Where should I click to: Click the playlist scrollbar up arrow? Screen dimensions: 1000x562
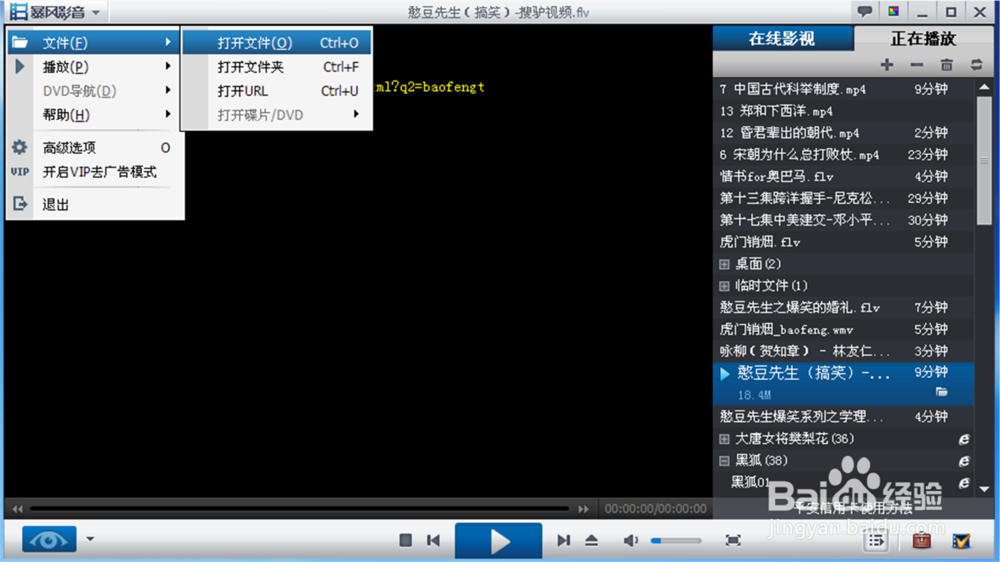985,87
